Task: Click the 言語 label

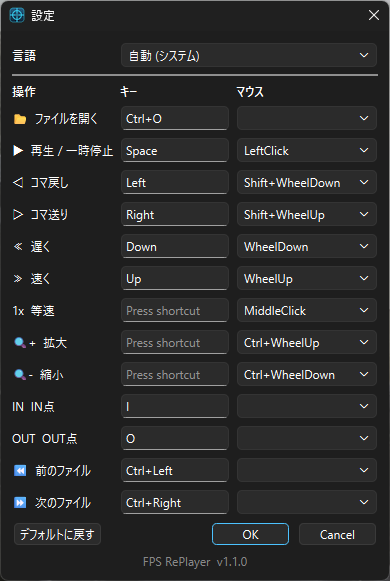Action: click(x=24, y=56)
